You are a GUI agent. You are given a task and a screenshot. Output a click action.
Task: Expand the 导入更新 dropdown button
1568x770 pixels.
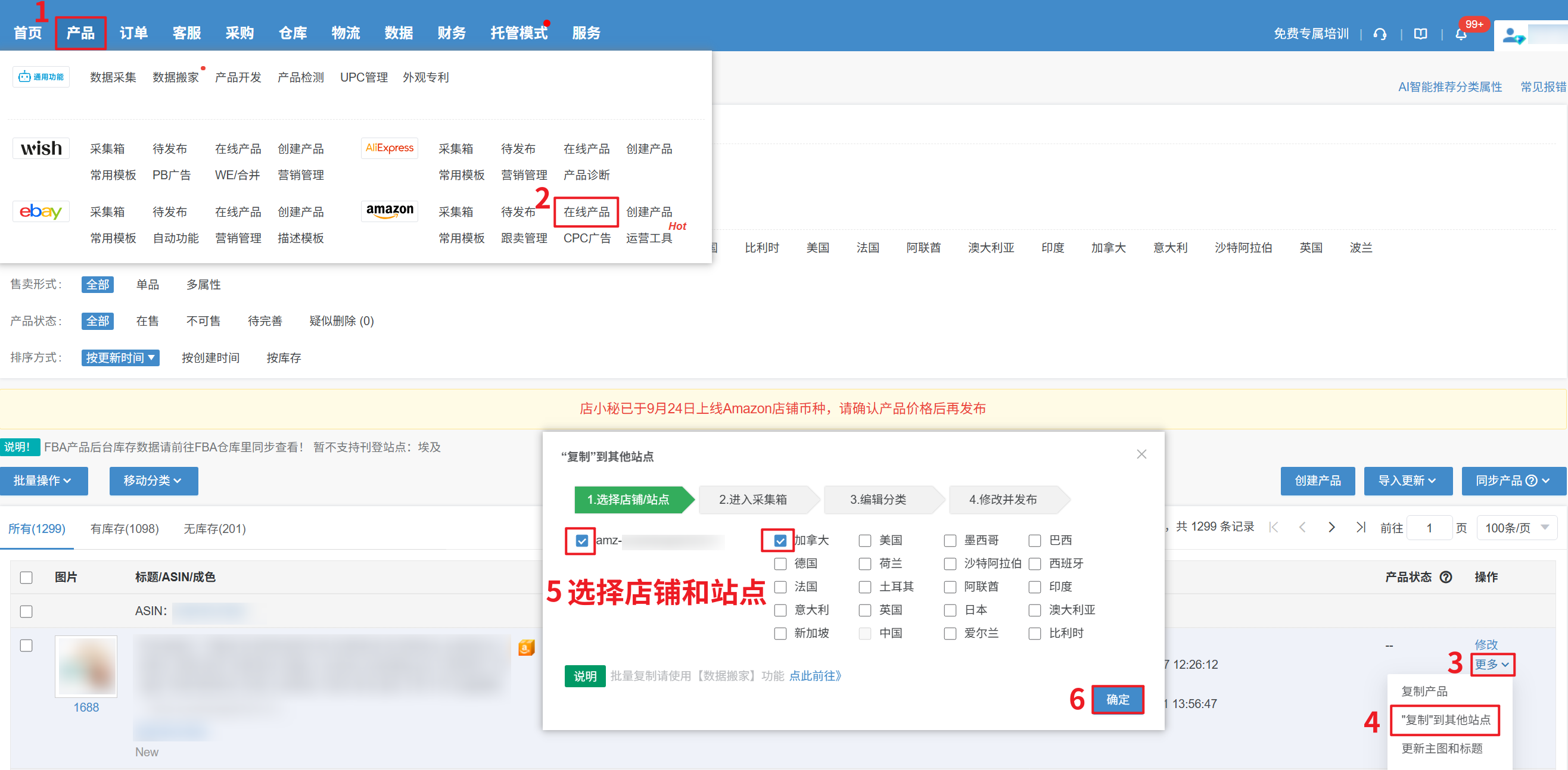[1407, 481]
